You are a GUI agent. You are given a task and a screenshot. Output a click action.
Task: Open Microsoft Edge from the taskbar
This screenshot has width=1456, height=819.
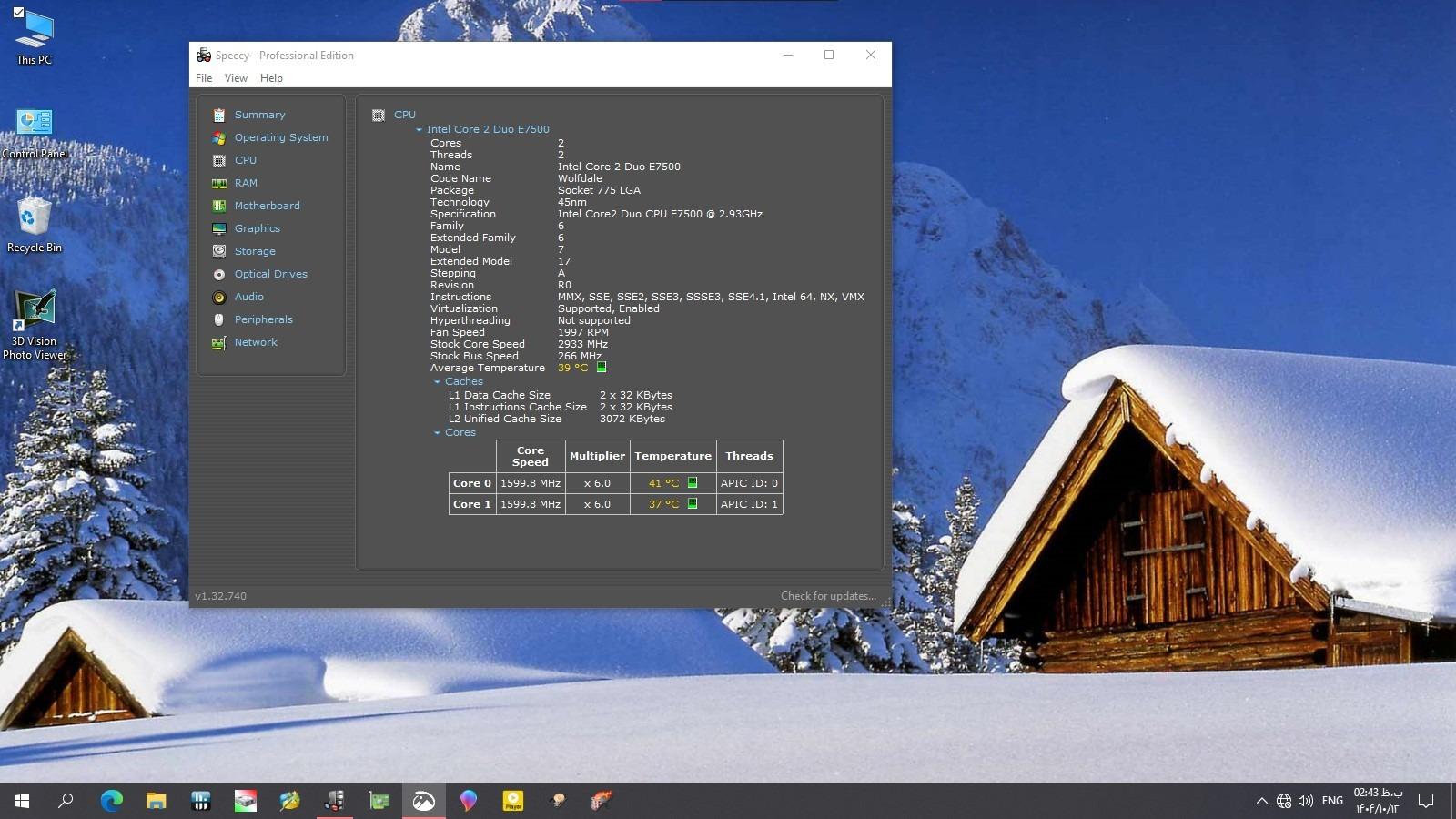[x=111, y=801]
